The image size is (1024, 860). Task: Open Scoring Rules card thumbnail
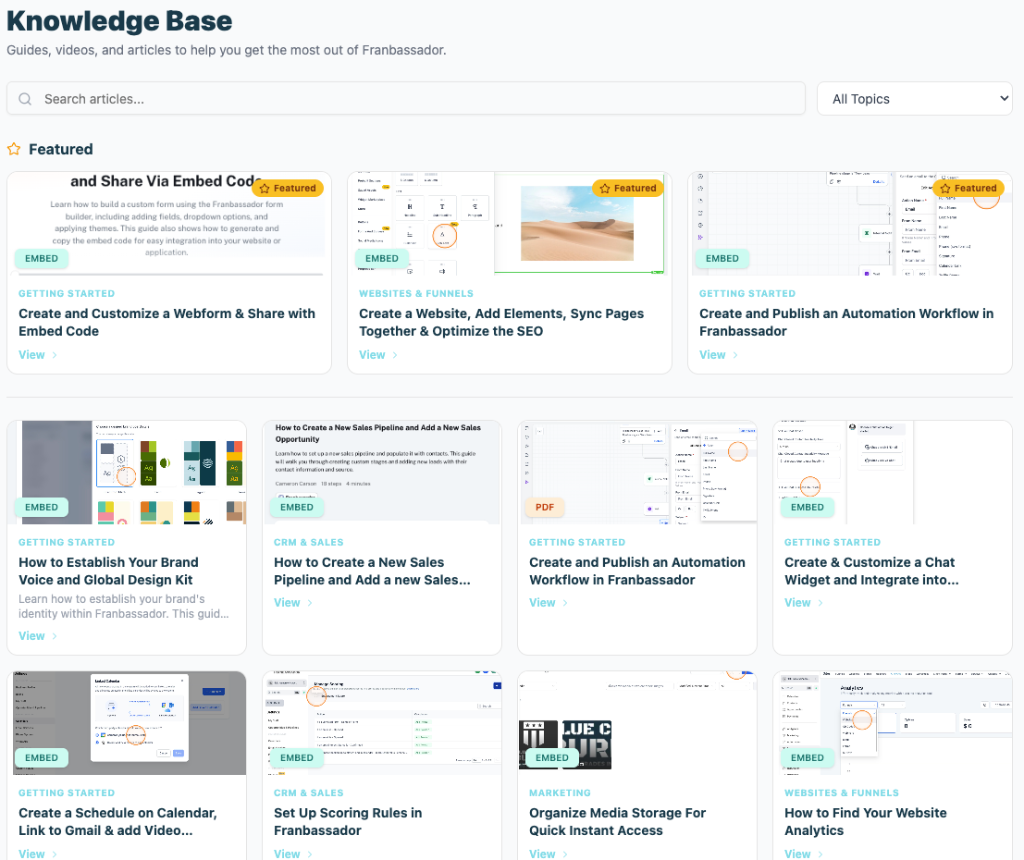382,723
